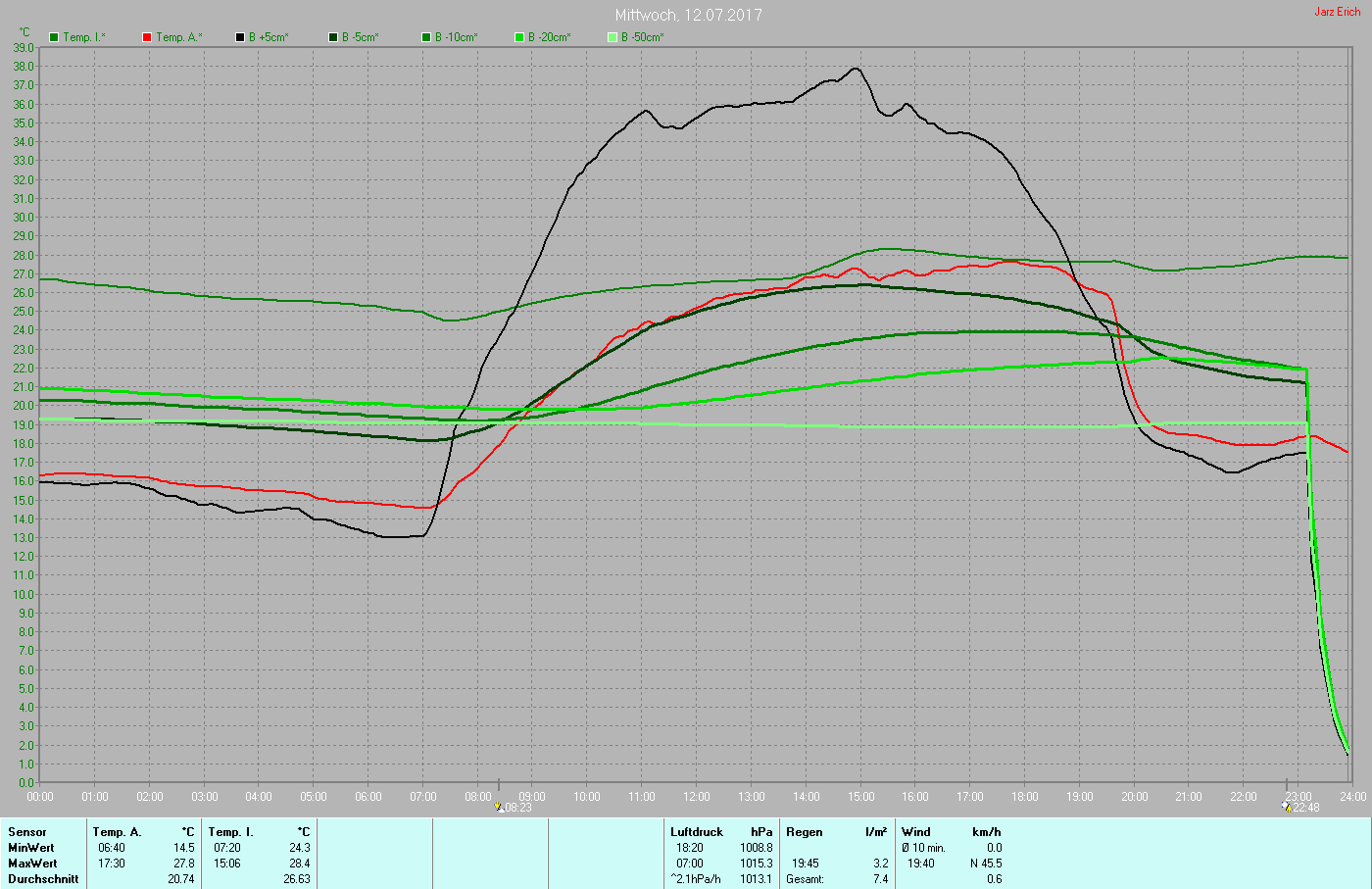
Task: Click the Temp. A. column header
Action: click(x=118, y=832)
